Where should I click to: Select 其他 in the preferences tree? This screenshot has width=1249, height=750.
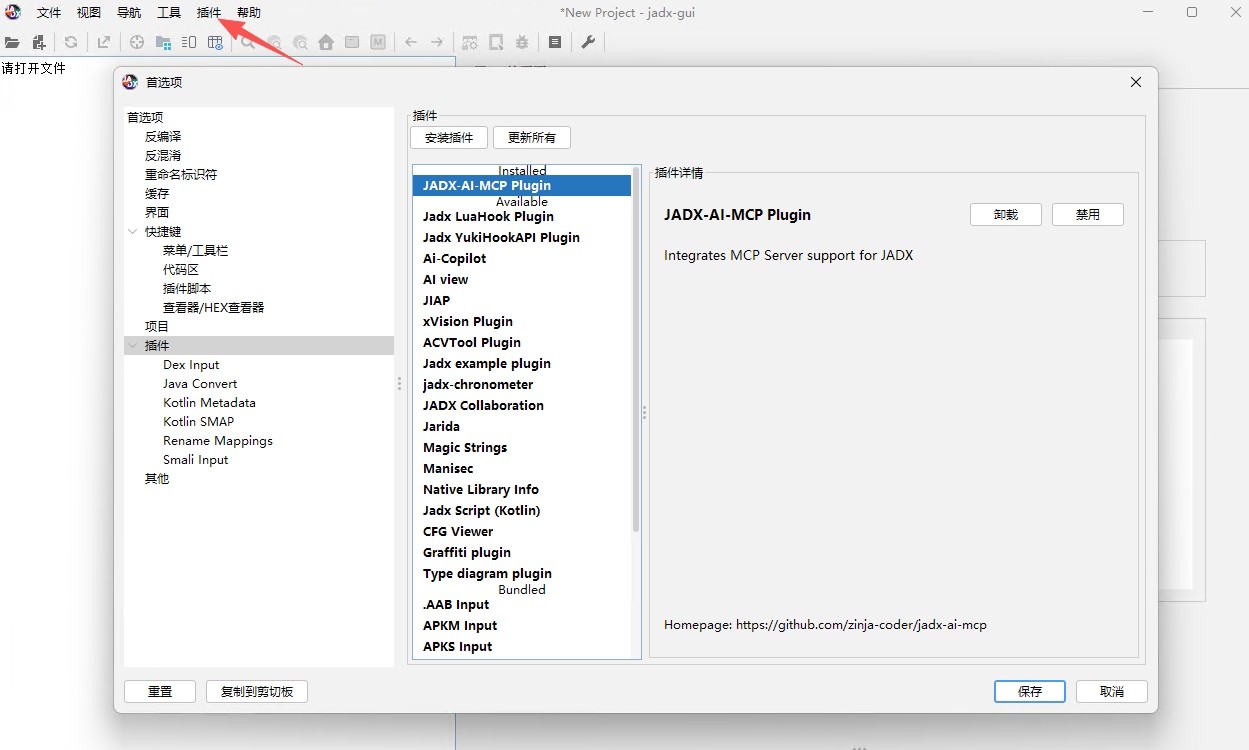157,479
